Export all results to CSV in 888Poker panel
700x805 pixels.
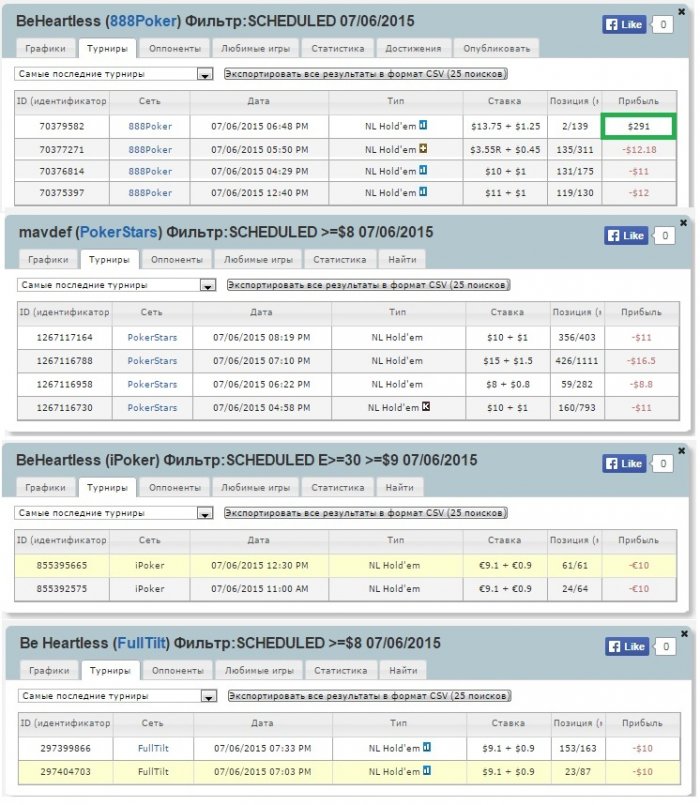point(366,74)
